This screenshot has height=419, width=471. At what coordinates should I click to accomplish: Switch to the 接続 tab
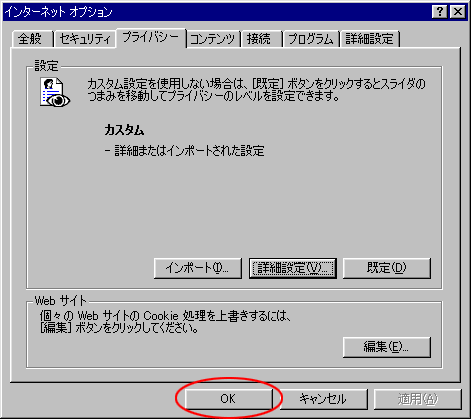[261, 39]
